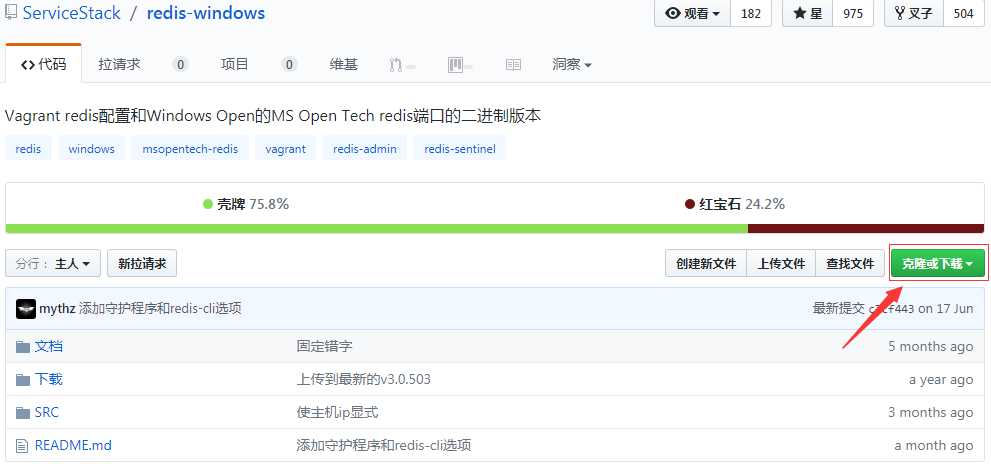The width and height of the screenshot is (991, 464).
Task: Click README.md row commit message
Action: tap(384, 446)
